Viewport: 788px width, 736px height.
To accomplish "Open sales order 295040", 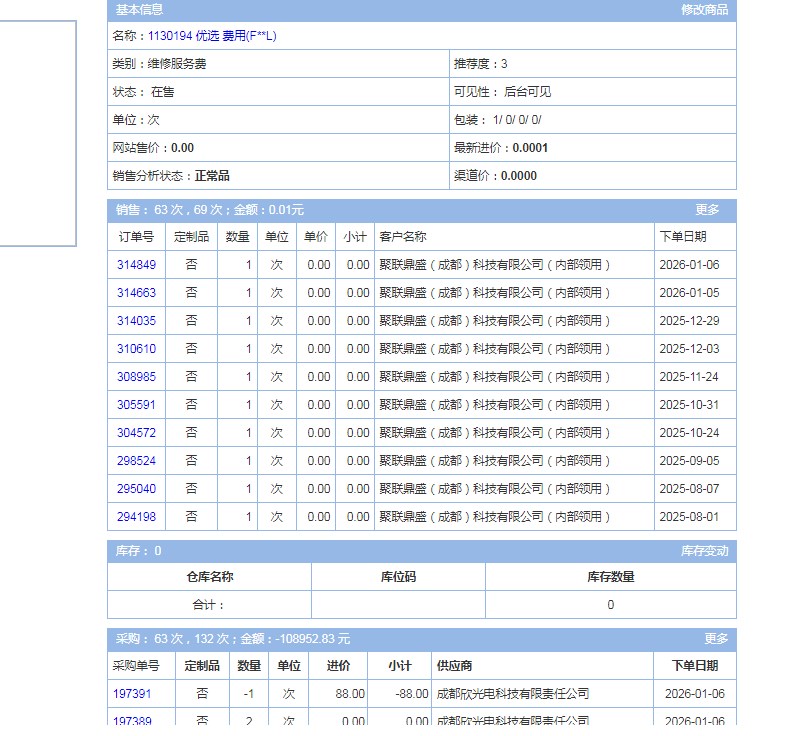I will [136, 489].
